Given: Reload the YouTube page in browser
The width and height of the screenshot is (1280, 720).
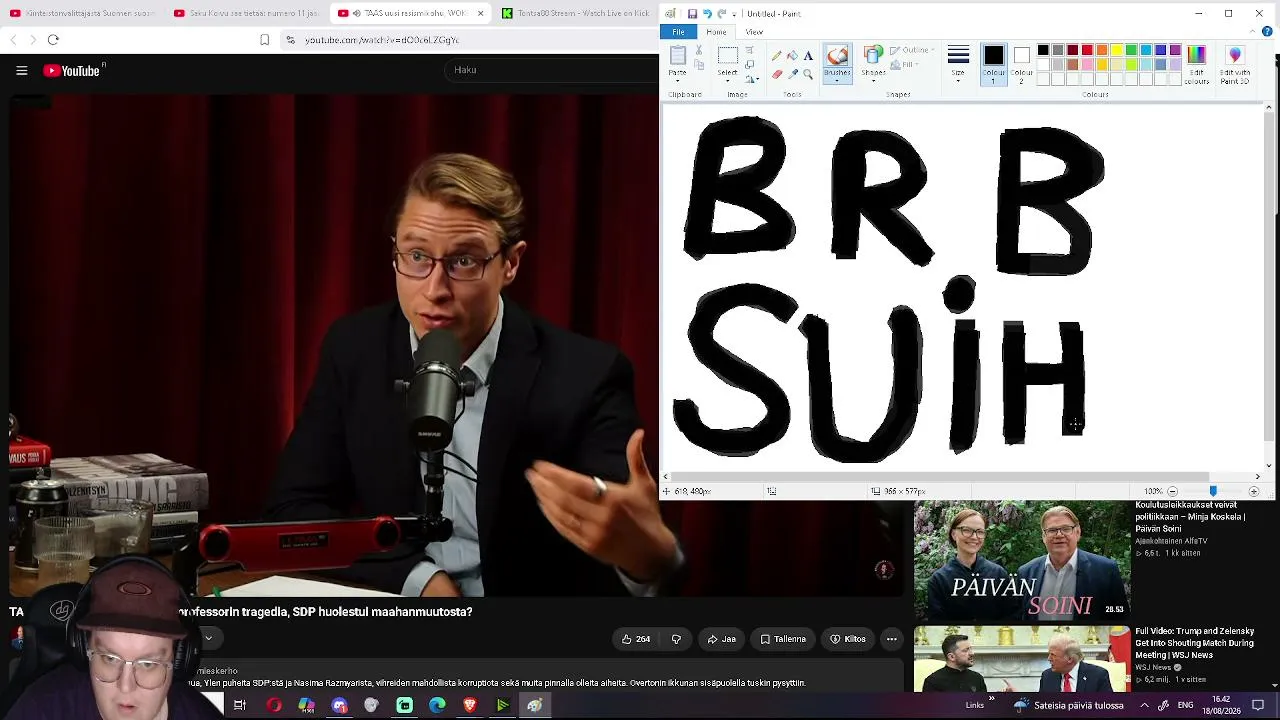Looking at the screenshot, I should point(53,40).
